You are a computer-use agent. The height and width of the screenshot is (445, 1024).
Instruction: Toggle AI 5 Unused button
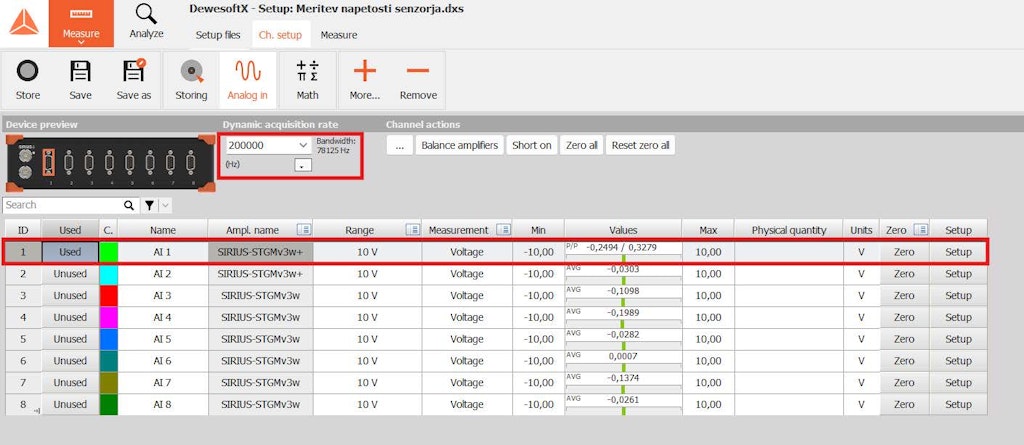71,339
